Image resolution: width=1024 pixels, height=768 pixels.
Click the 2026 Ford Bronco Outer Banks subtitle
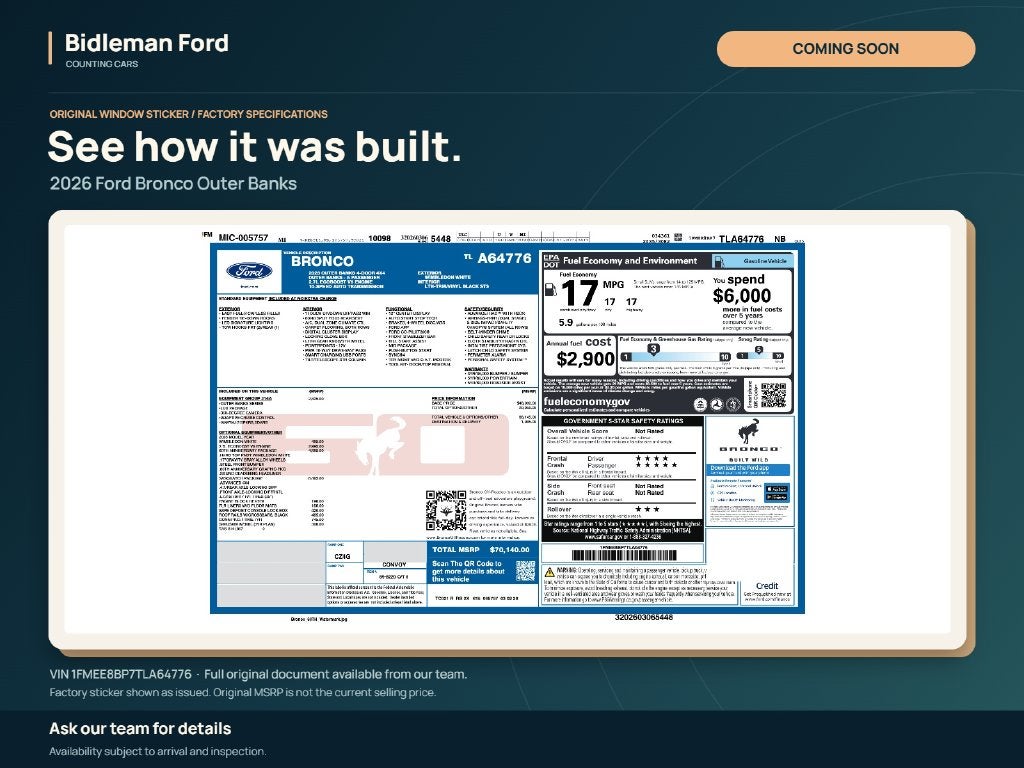(173, 184)
